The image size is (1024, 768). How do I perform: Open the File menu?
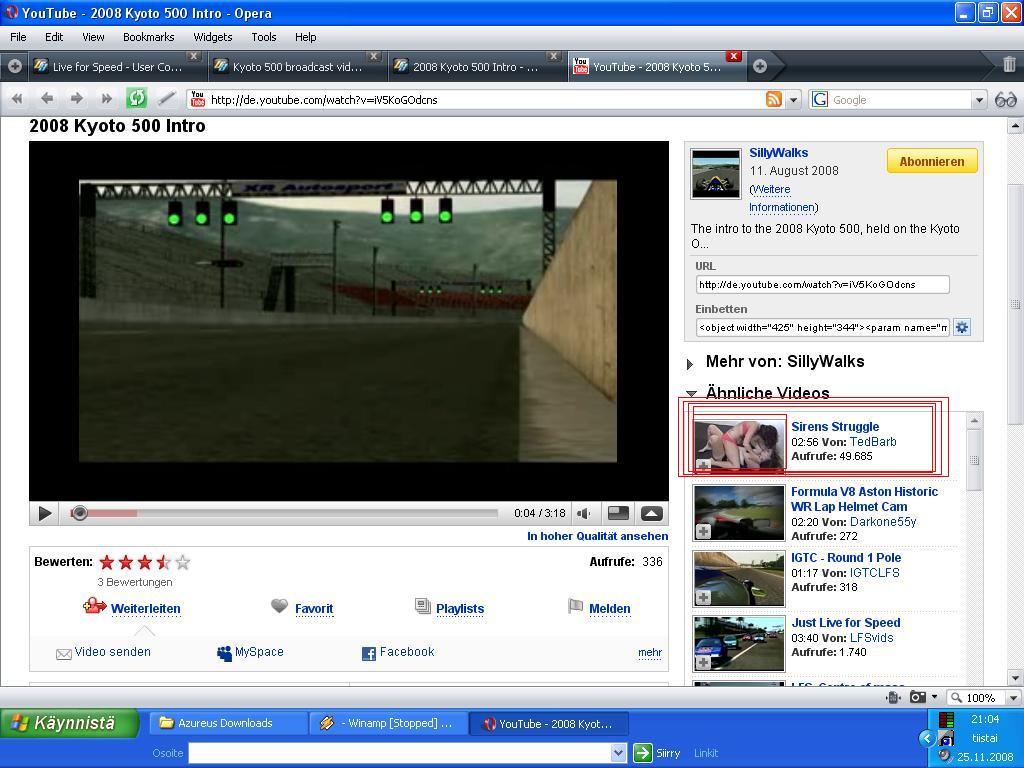tap(18, 37)
